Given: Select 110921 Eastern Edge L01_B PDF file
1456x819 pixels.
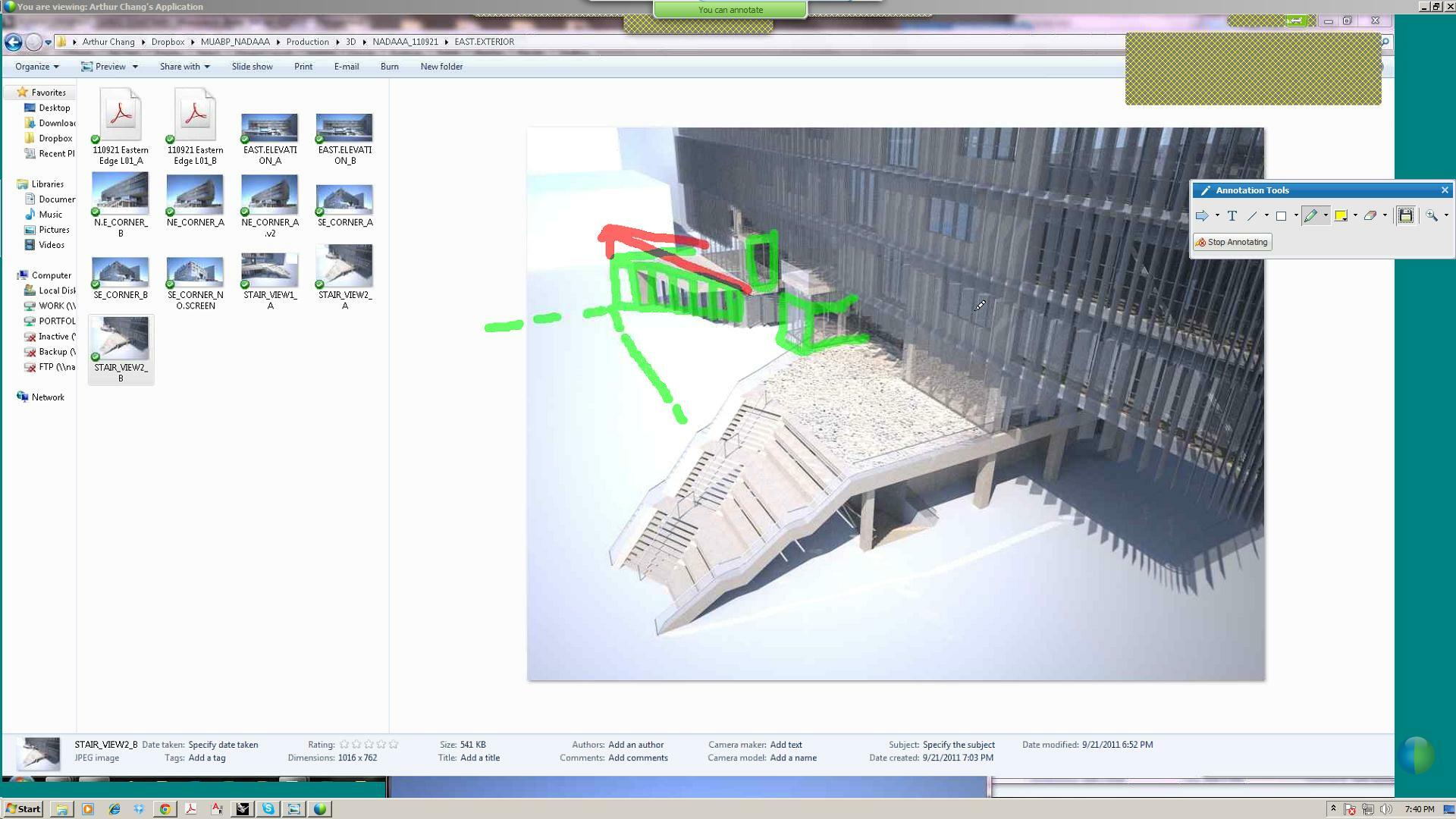Looking at the screenshot, I should pyautogui.click(x=195, y=127).
